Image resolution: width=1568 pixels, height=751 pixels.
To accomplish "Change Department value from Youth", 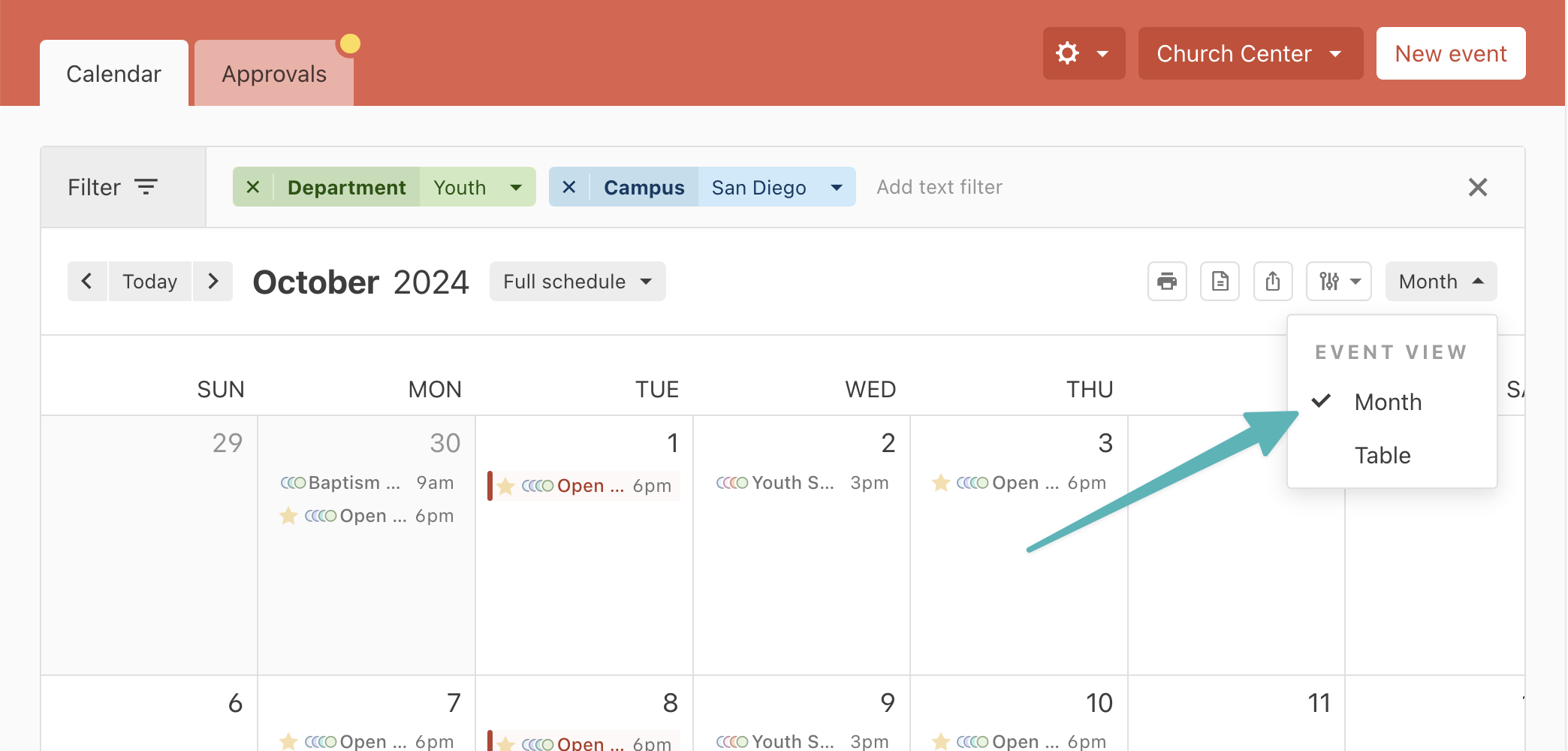I will point(478,187).
